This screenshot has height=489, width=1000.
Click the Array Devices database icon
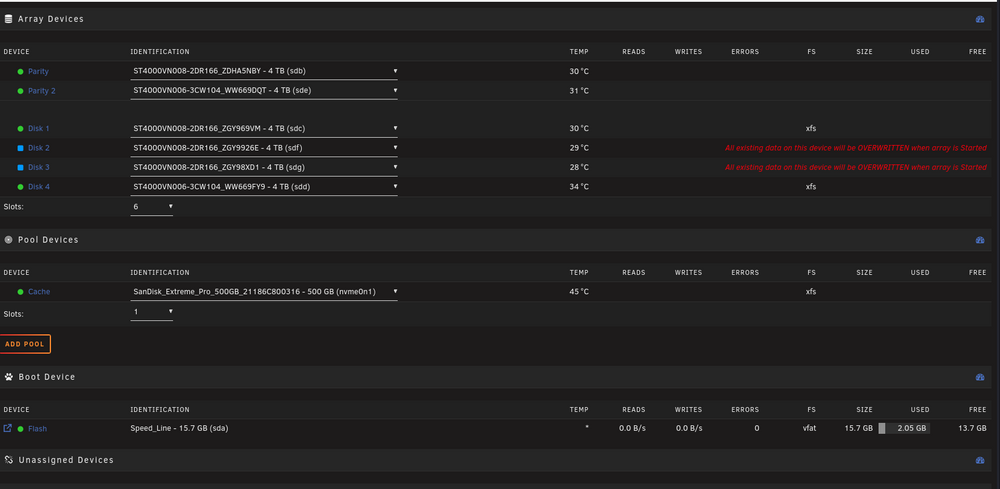tap(8, 19)
